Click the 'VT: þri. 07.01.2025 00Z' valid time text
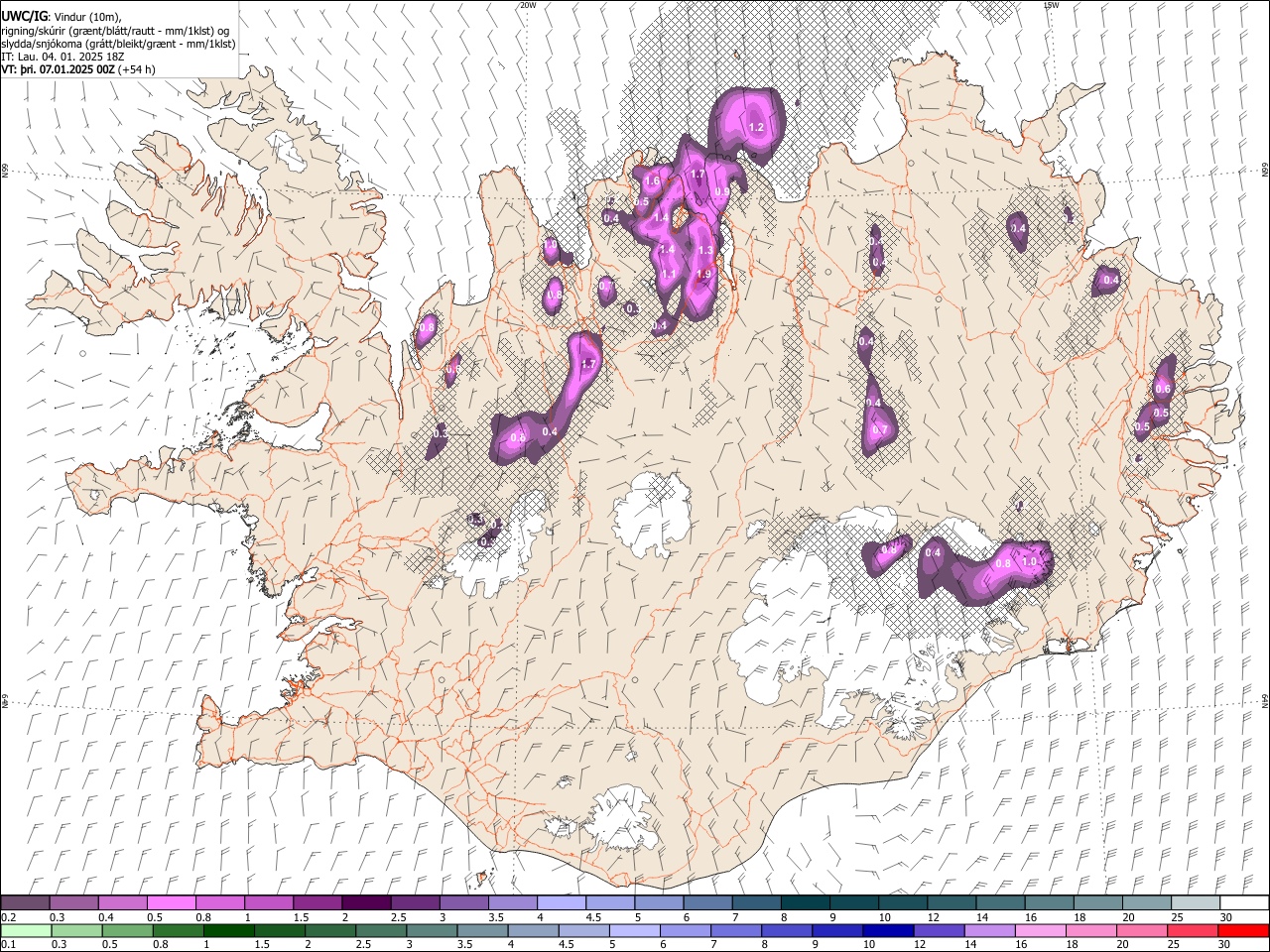The width and height of the screenshot is (1270, 952). tap(58, 69)
